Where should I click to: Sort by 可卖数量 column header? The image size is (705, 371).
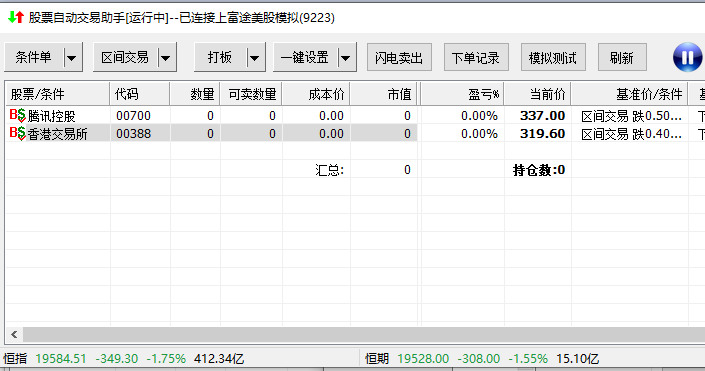(x=251, y=94)
